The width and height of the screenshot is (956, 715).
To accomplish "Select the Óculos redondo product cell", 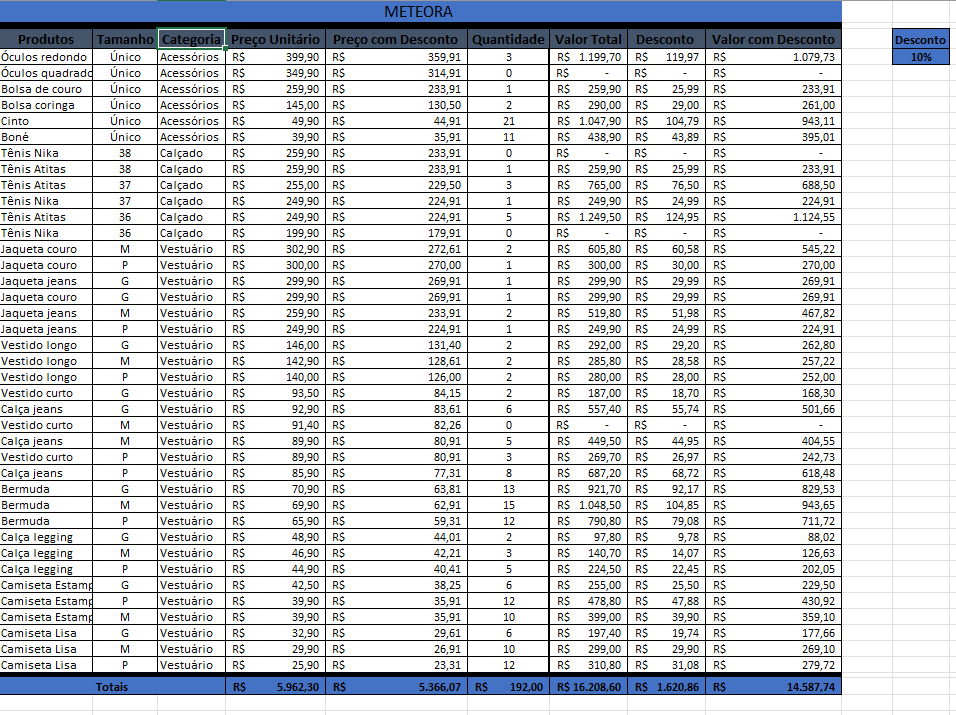I will (x=46, y=57).
